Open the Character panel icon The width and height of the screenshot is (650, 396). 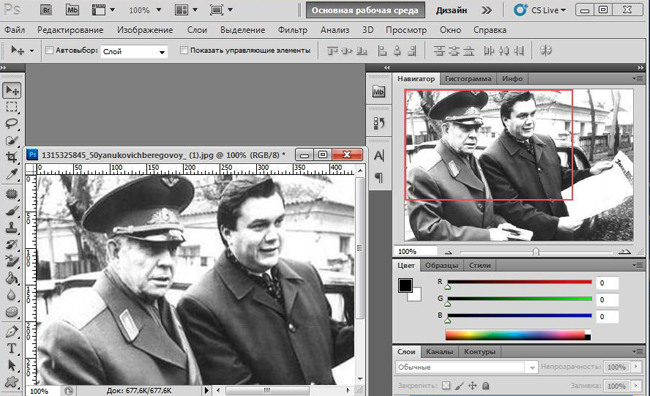click(x=378, y=156)
